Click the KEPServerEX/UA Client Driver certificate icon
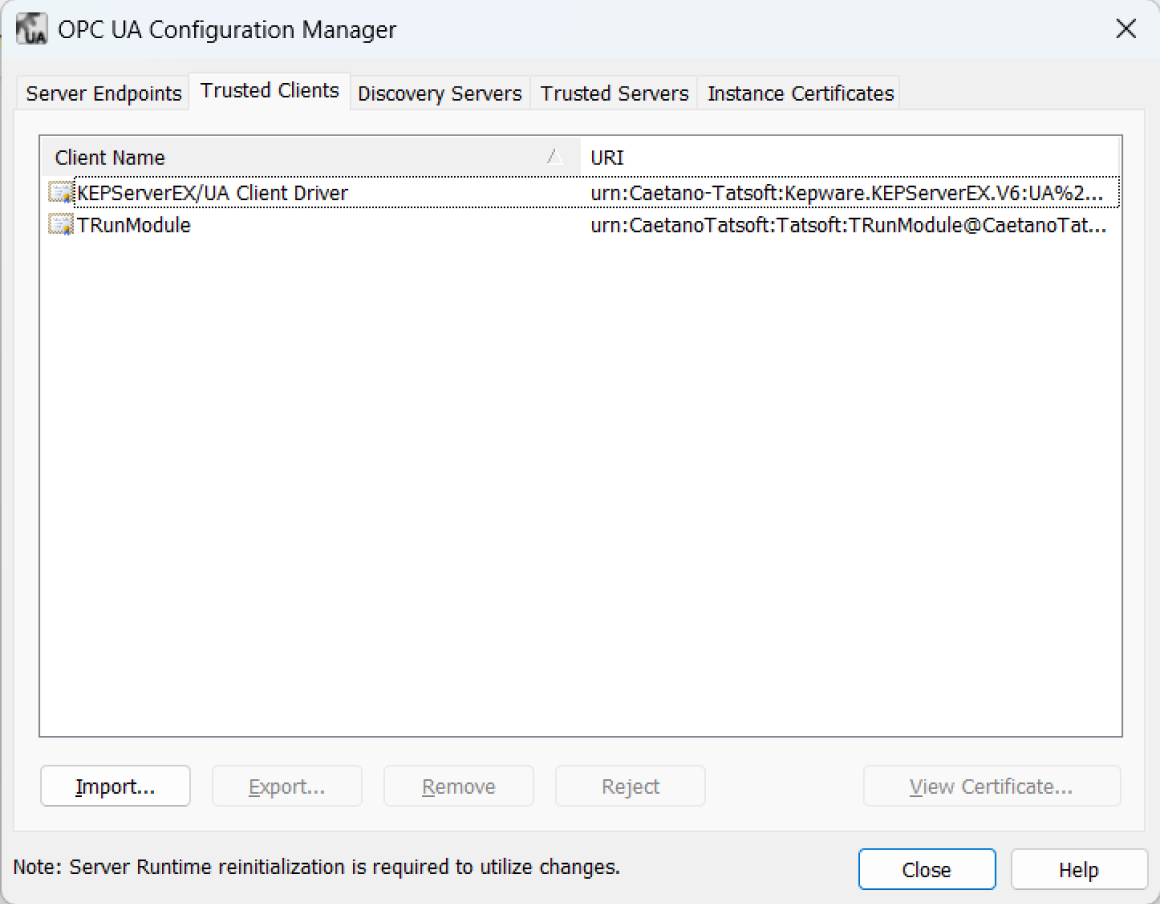Viewport: 1160px width, 904px height. coord(61,193)
